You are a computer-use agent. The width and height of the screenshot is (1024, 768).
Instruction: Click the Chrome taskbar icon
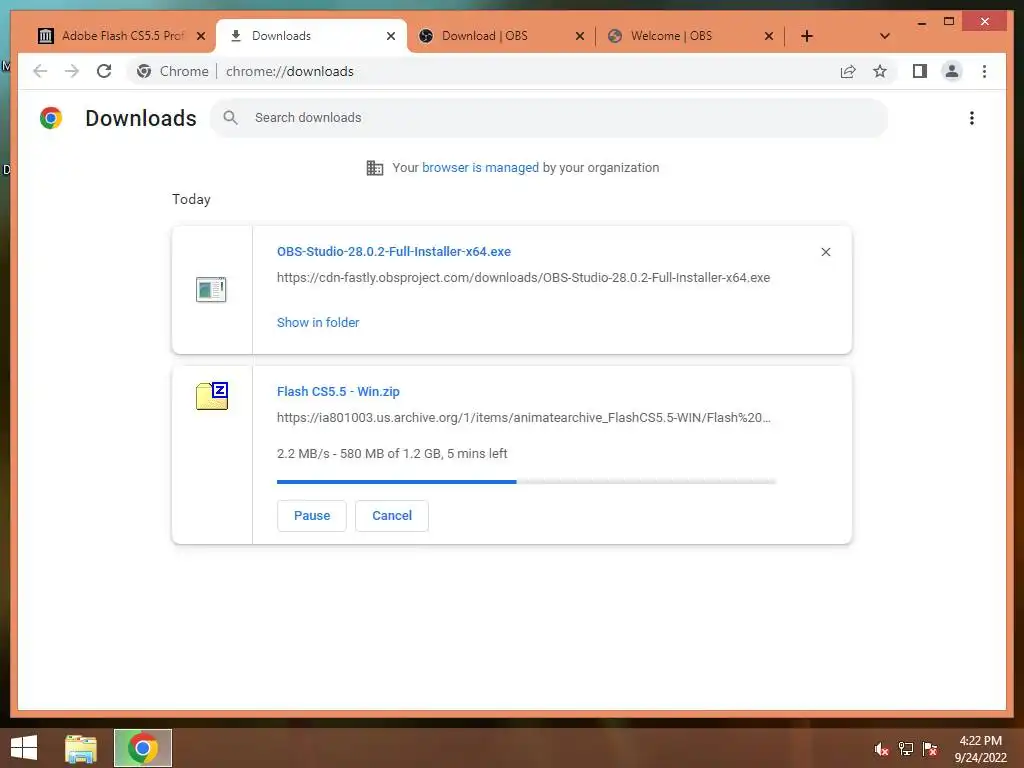(143, 748)
